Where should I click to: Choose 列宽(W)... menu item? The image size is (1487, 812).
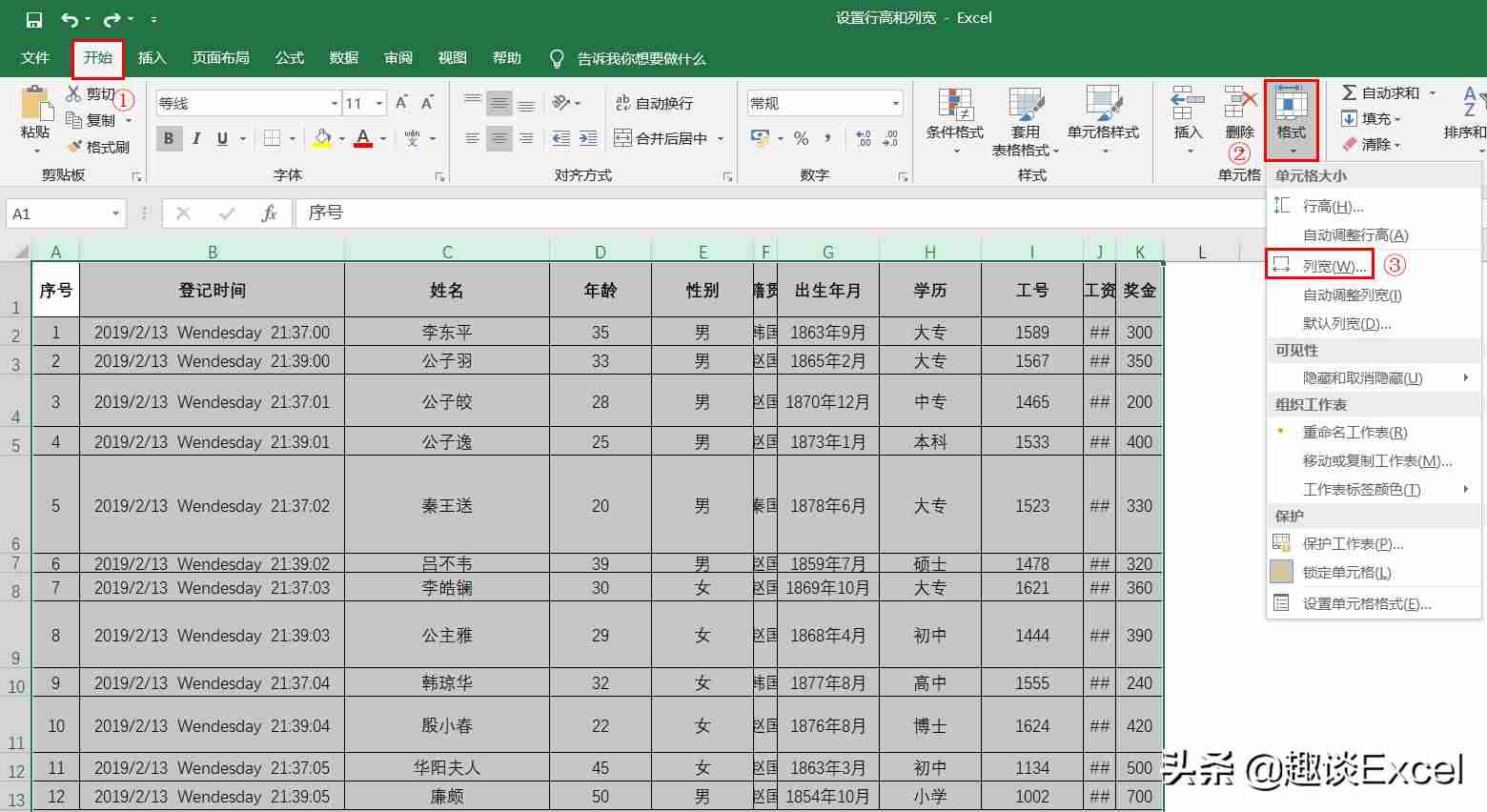click(1374, 266)
